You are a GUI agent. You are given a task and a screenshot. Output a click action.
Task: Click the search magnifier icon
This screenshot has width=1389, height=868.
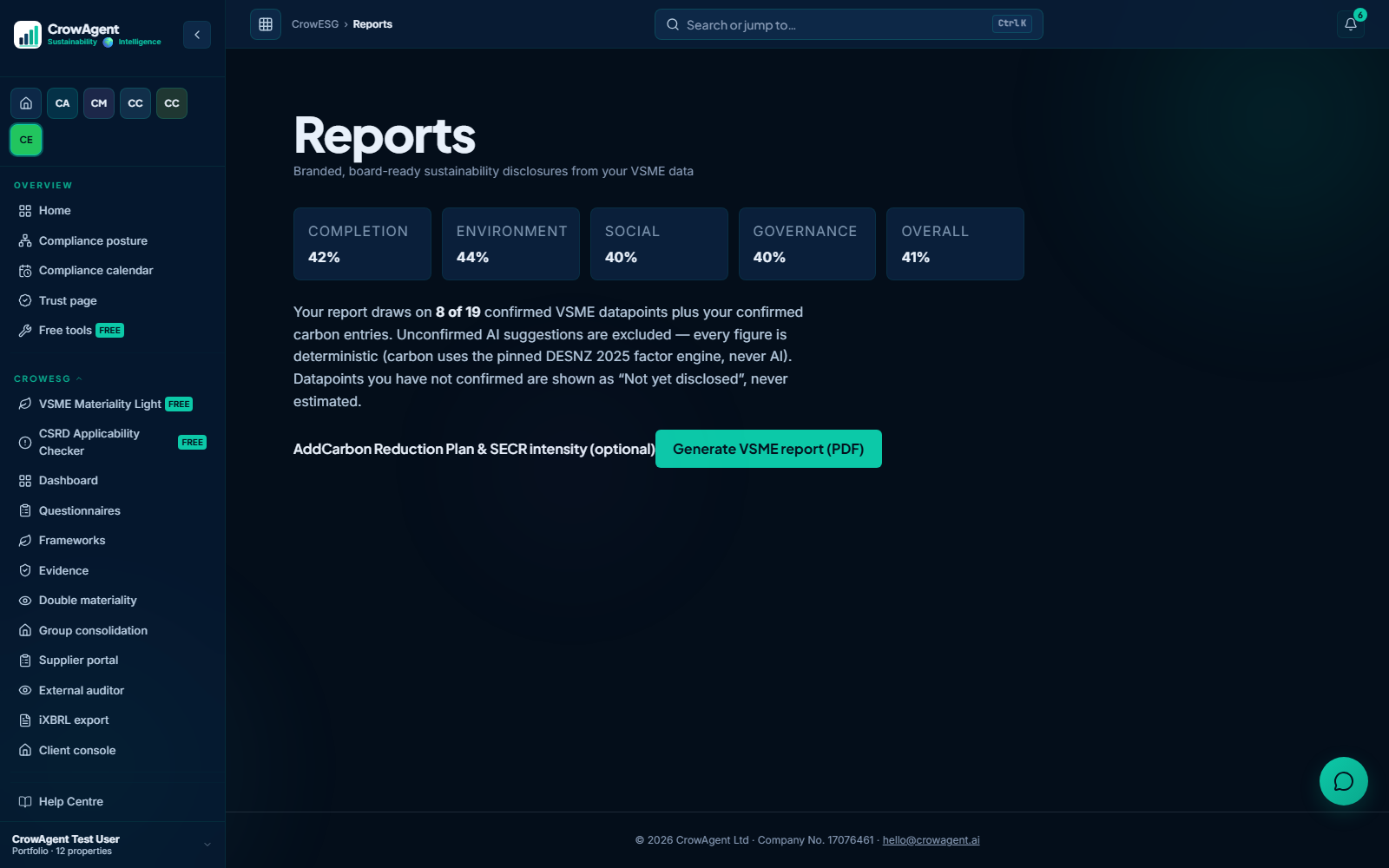point(673,24)
